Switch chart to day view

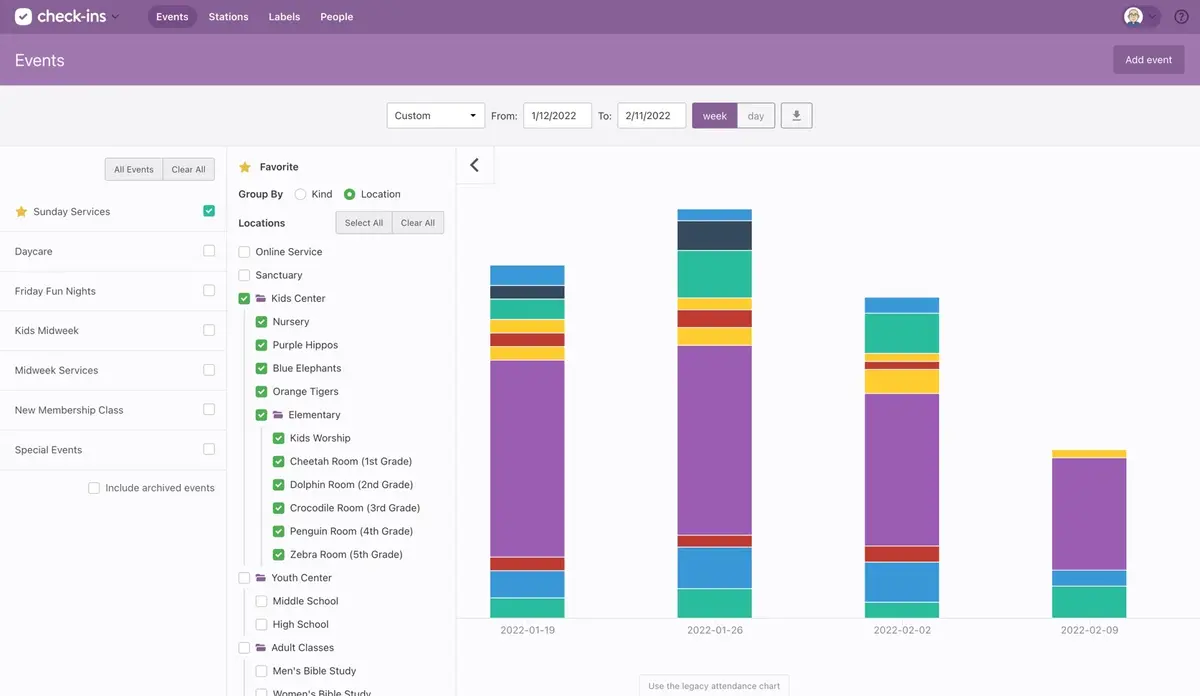756,116
